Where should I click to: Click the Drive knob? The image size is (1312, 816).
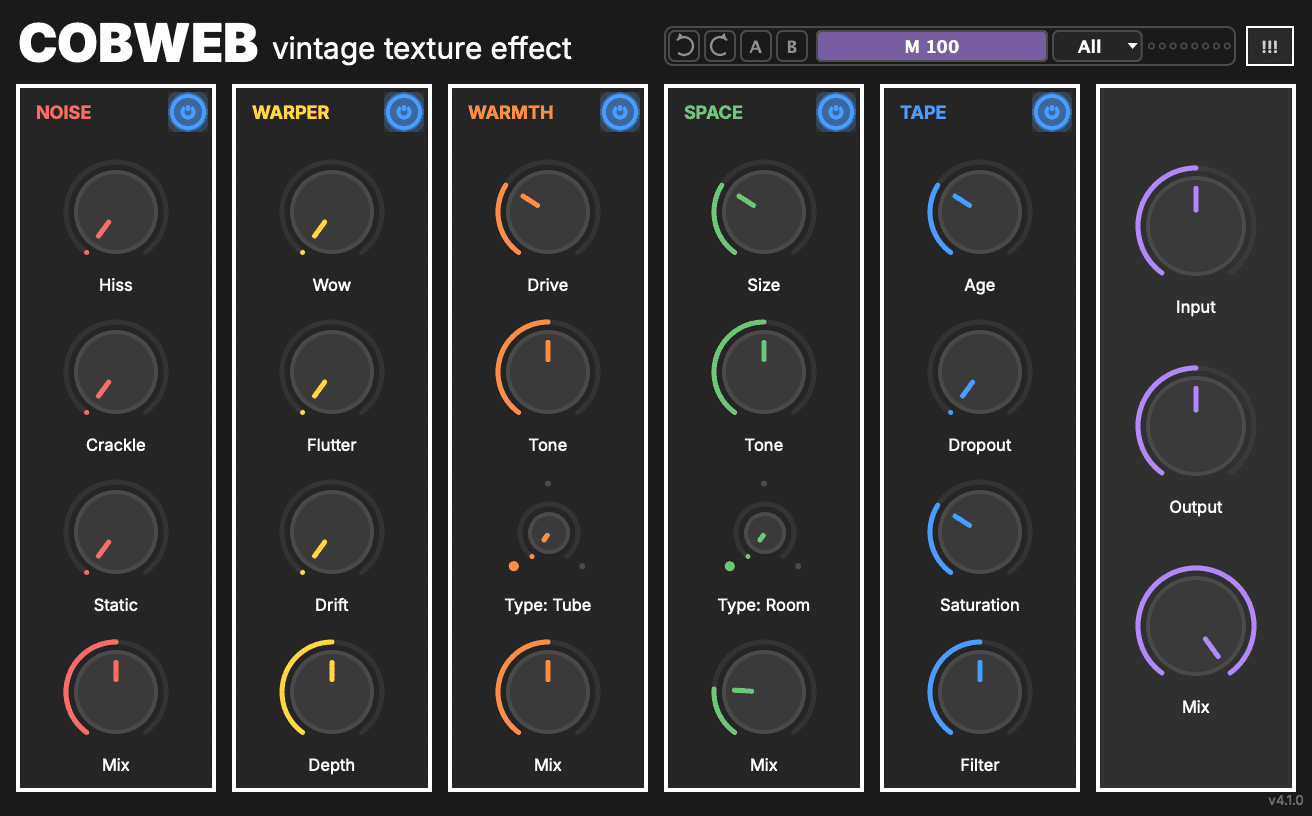tap(548, 212)
